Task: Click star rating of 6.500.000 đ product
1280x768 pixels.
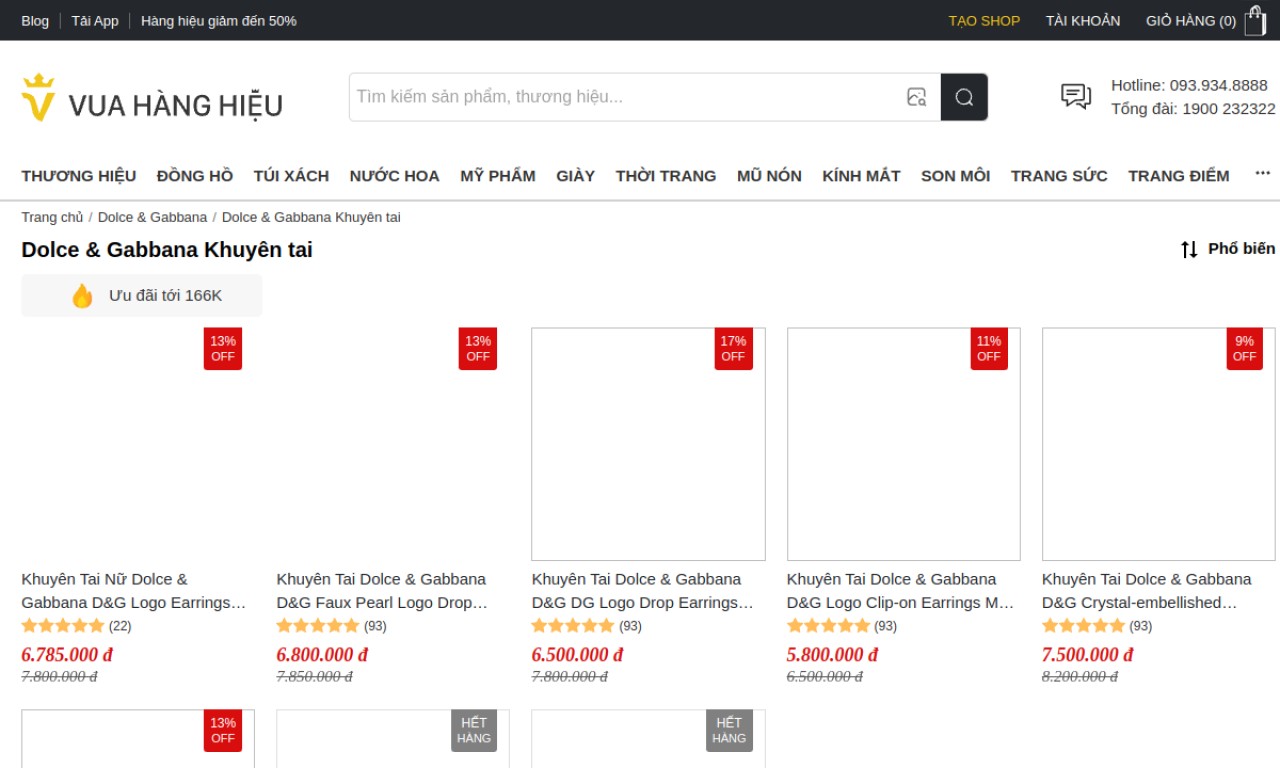Action: (573, 626)
